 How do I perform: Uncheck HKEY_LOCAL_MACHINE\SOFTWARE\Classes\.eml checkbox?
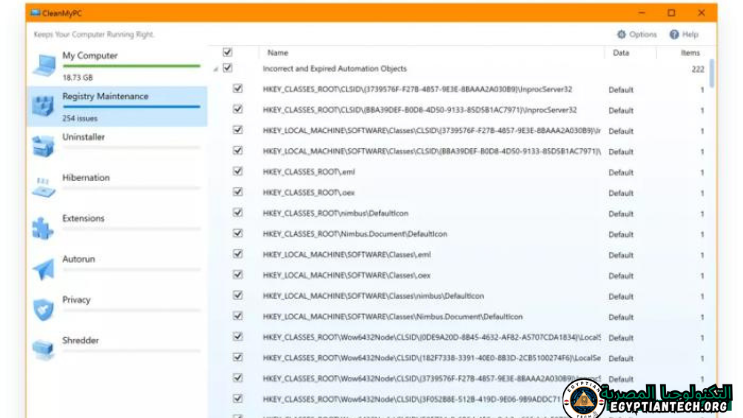(x=238, y=254)
